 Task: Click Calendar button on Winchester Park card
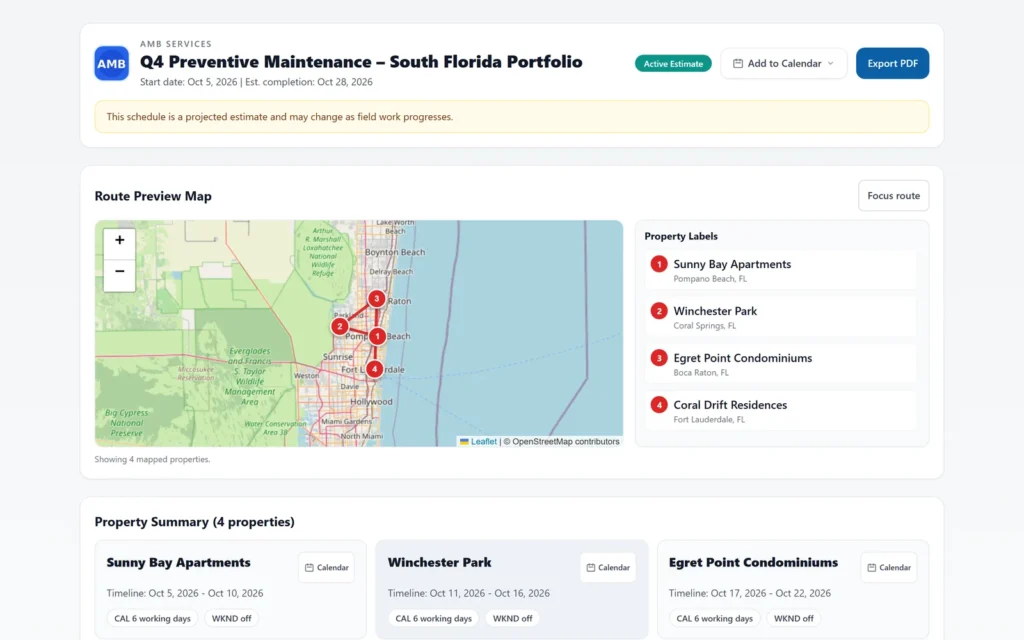click(608, 568)
